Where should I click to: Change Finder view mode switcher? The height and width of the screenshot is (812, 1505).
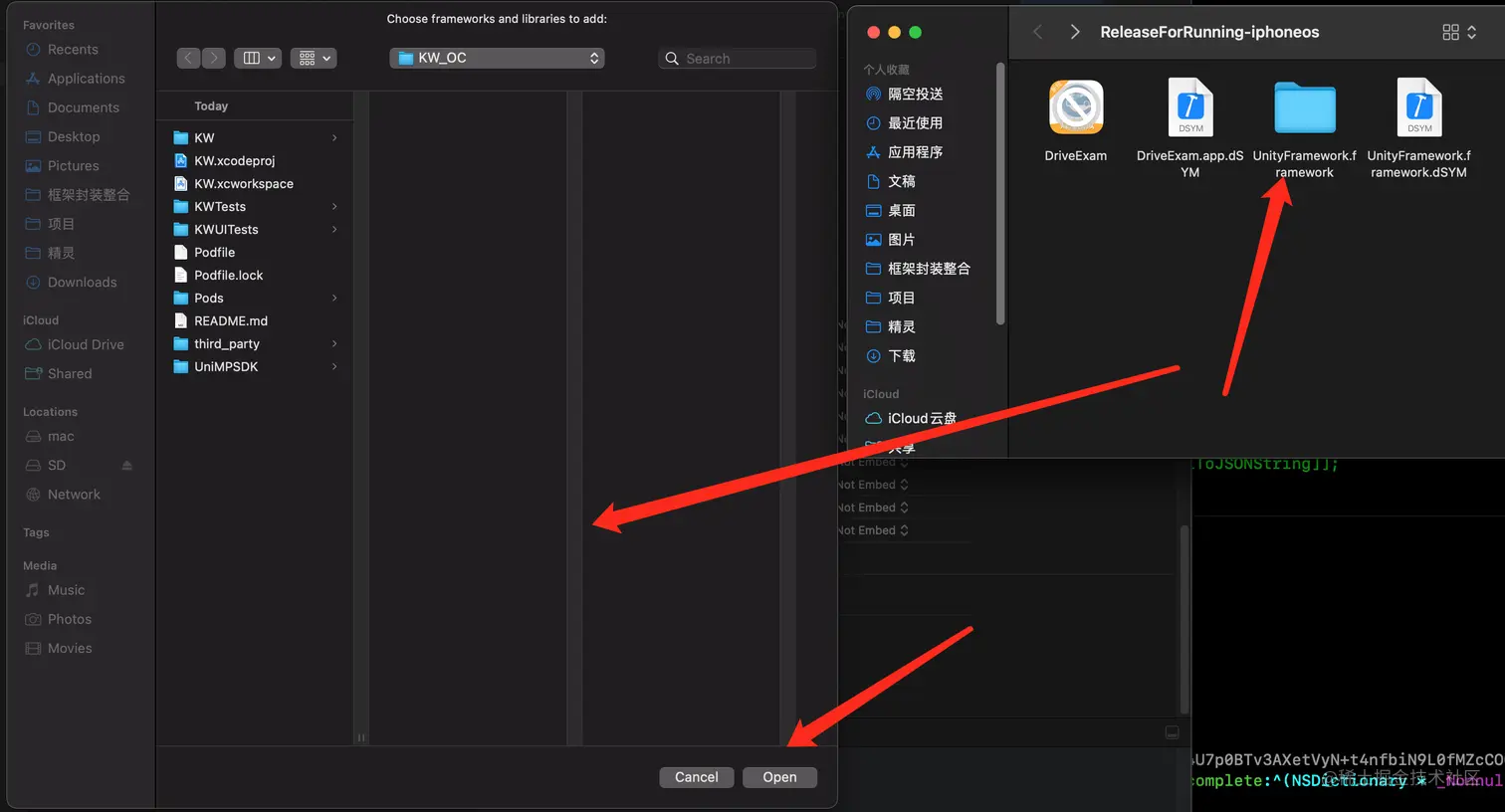[x=1459, y=33]
